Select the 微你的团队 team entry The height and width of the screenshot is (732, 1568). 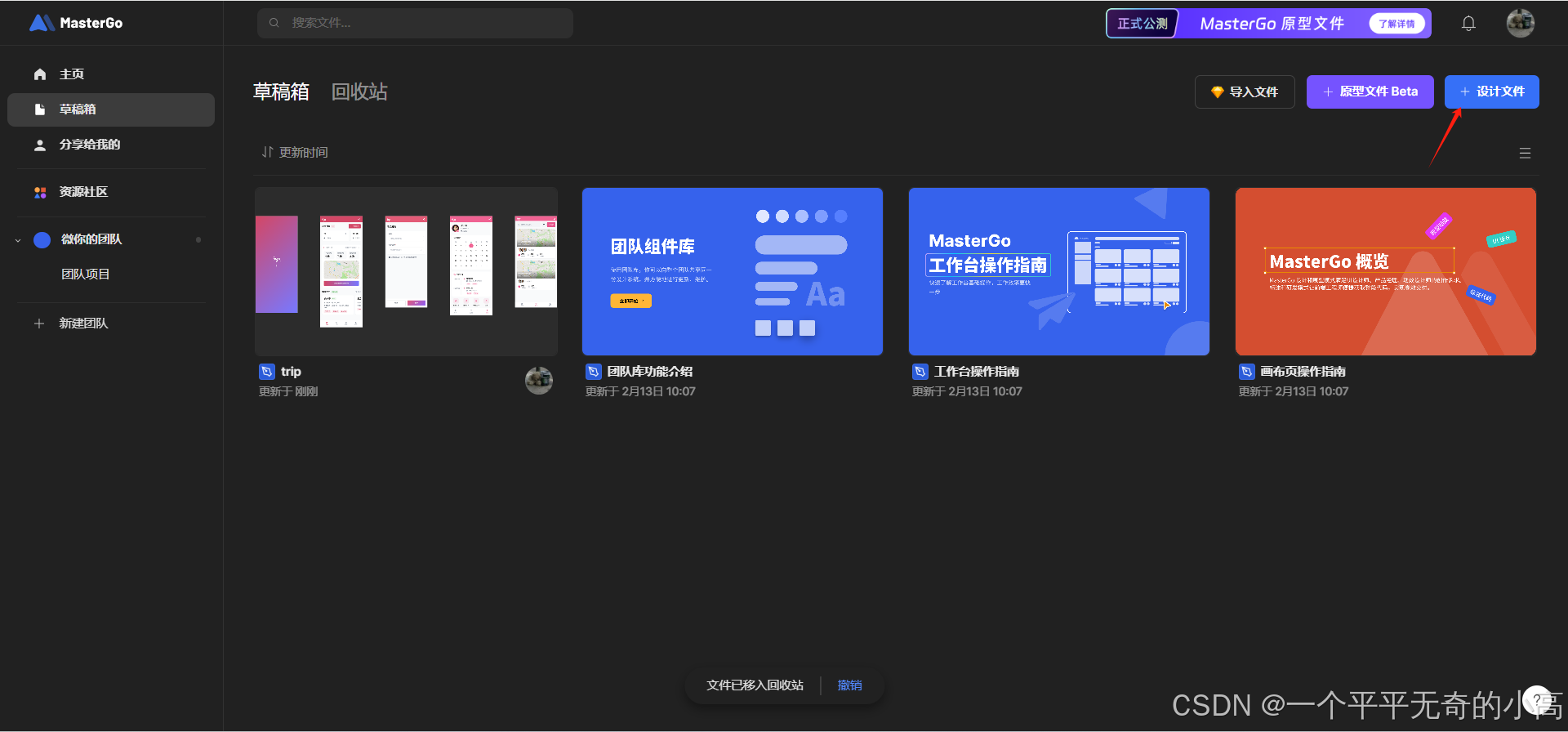click(91, 239)
